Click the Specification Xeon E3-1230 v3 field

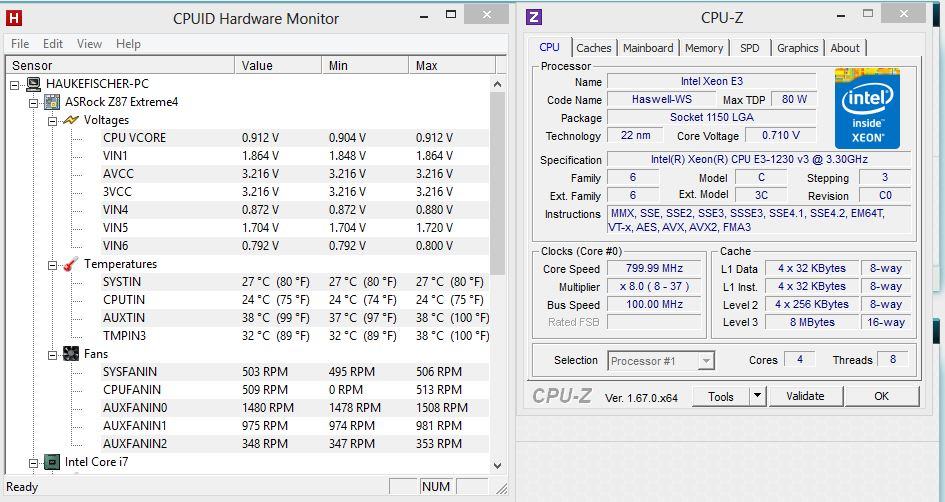(x=758, y=160)
